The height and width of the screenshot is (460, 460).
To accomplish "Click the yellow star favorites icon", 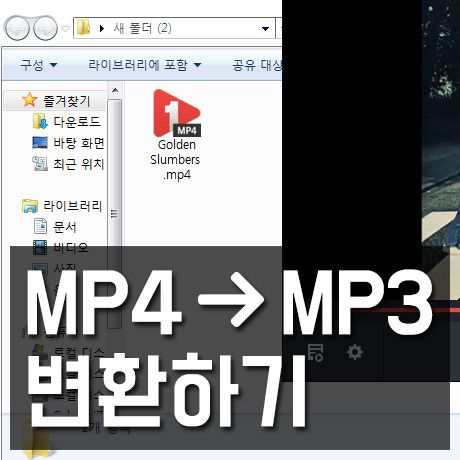I will pyautogui.click(x=29, y=100).
